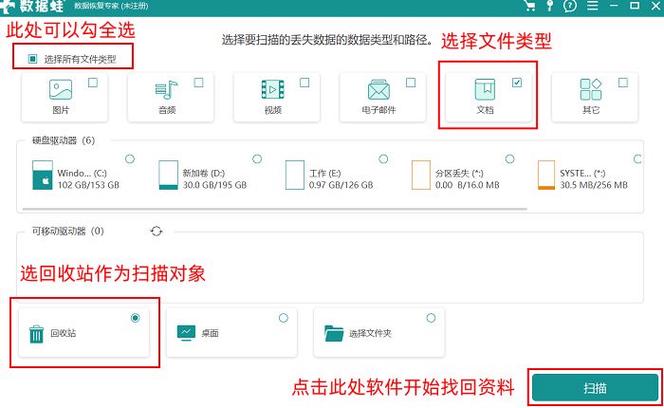
Task: Uncheck the 文档 file type checkbox
Action: click(517, 83)
